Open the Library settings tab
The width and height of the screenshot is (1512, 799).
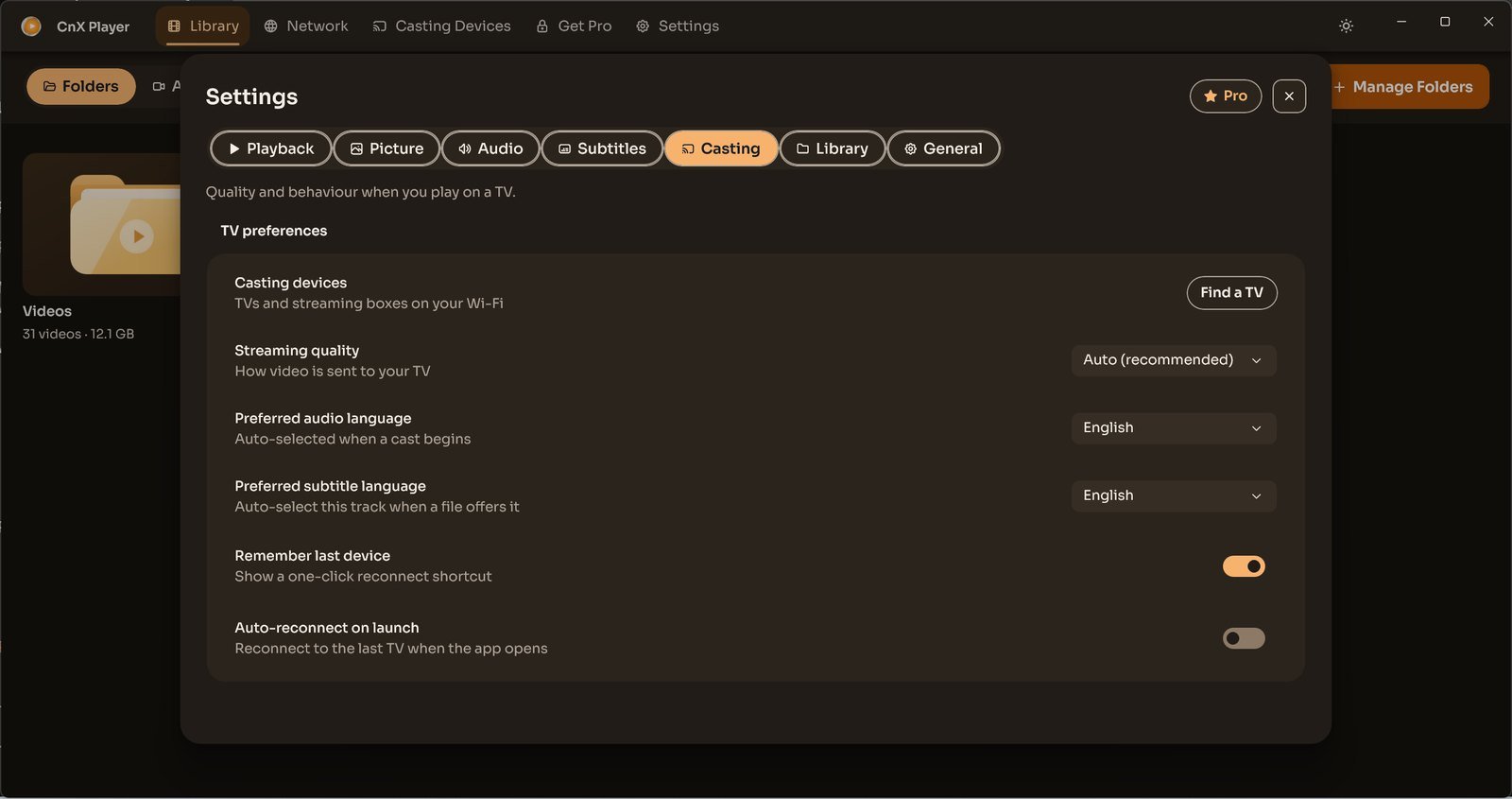click(x=833, y=148)
